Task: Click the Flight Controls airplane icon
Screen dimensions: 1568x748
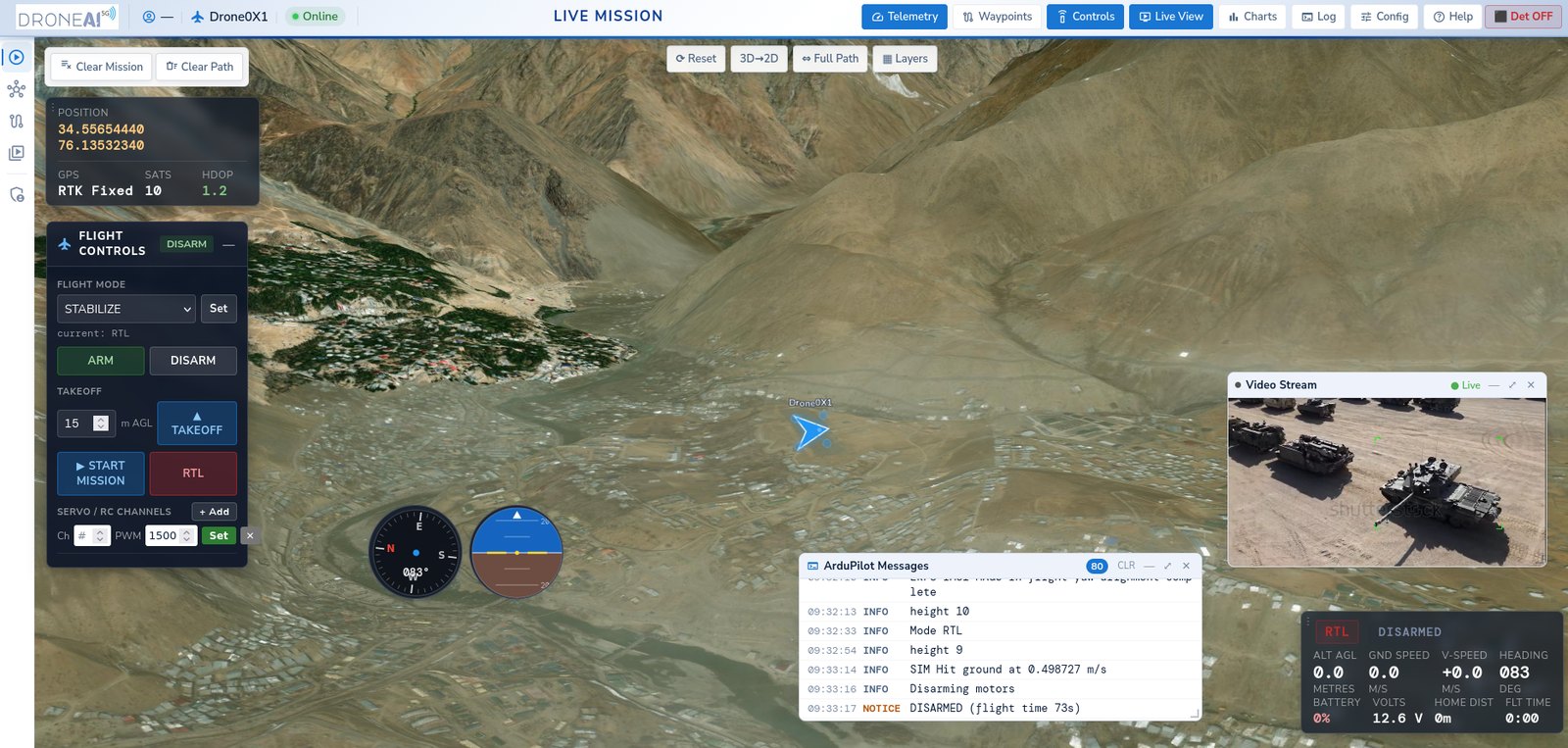Action: [65, 243]
